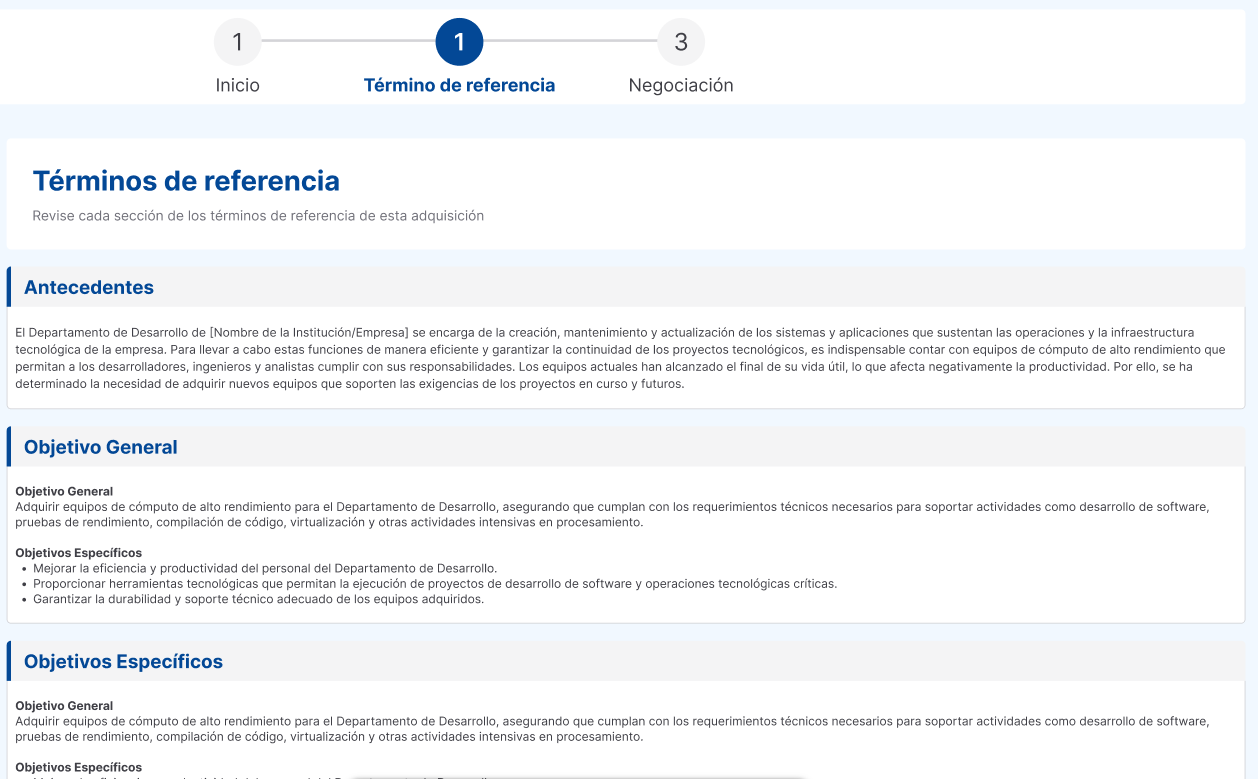Click progress line leading to Negociación step
This screenshot has width=1258, height=779.
[x=570, y=41]
